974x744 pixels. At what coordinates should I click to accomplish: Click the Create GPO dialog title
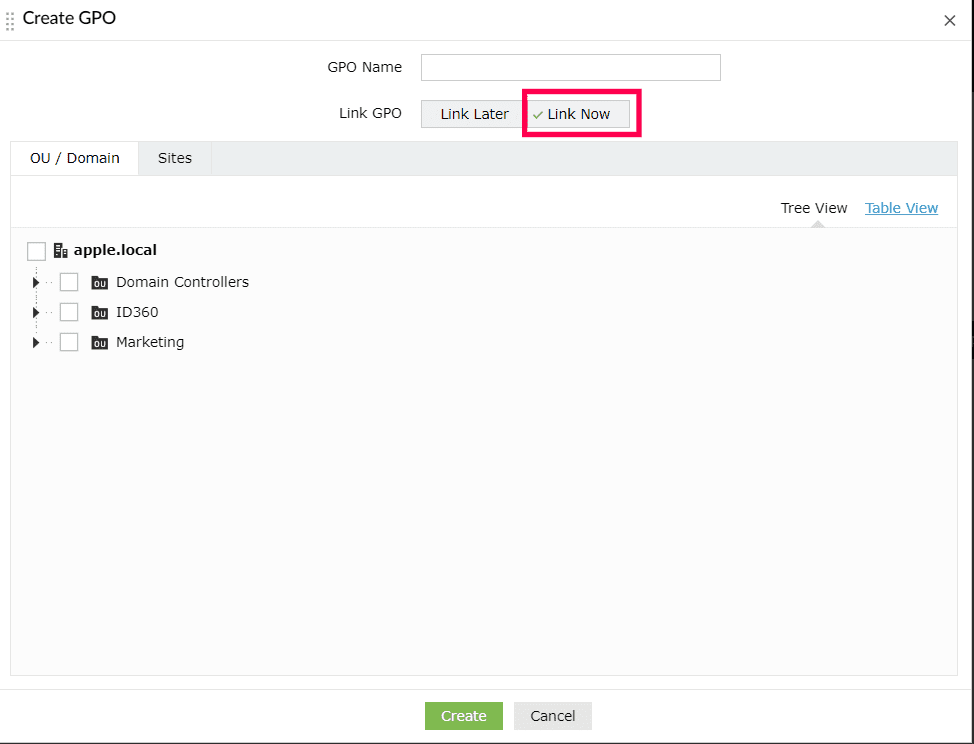click(69, 18)
